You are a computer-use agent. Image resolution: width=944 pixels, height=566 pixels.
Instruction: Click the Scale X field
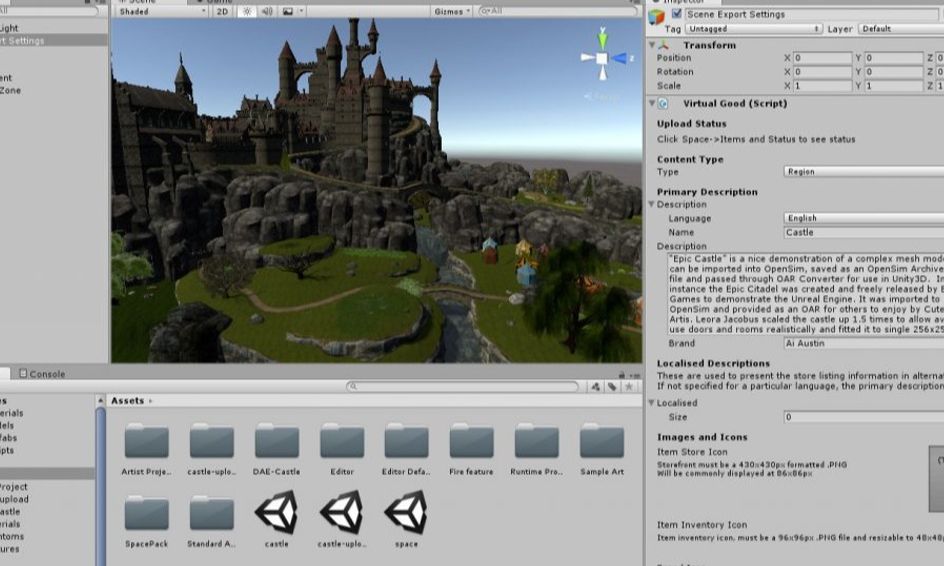(x=822, y=86)
